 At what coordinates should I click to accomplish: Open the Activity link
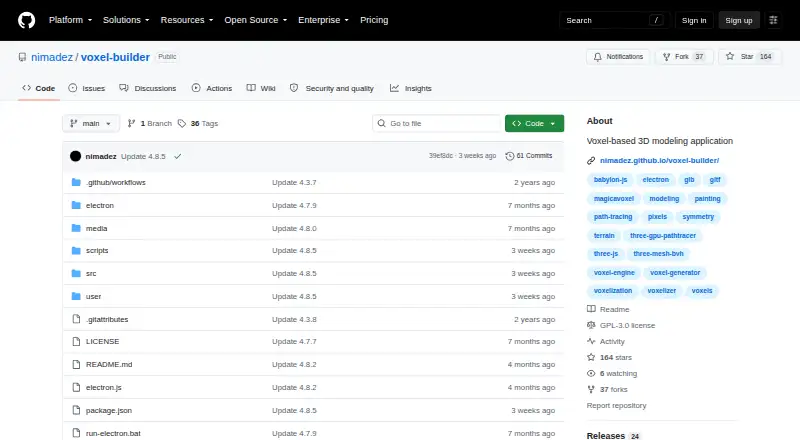[x=606, y=341]
